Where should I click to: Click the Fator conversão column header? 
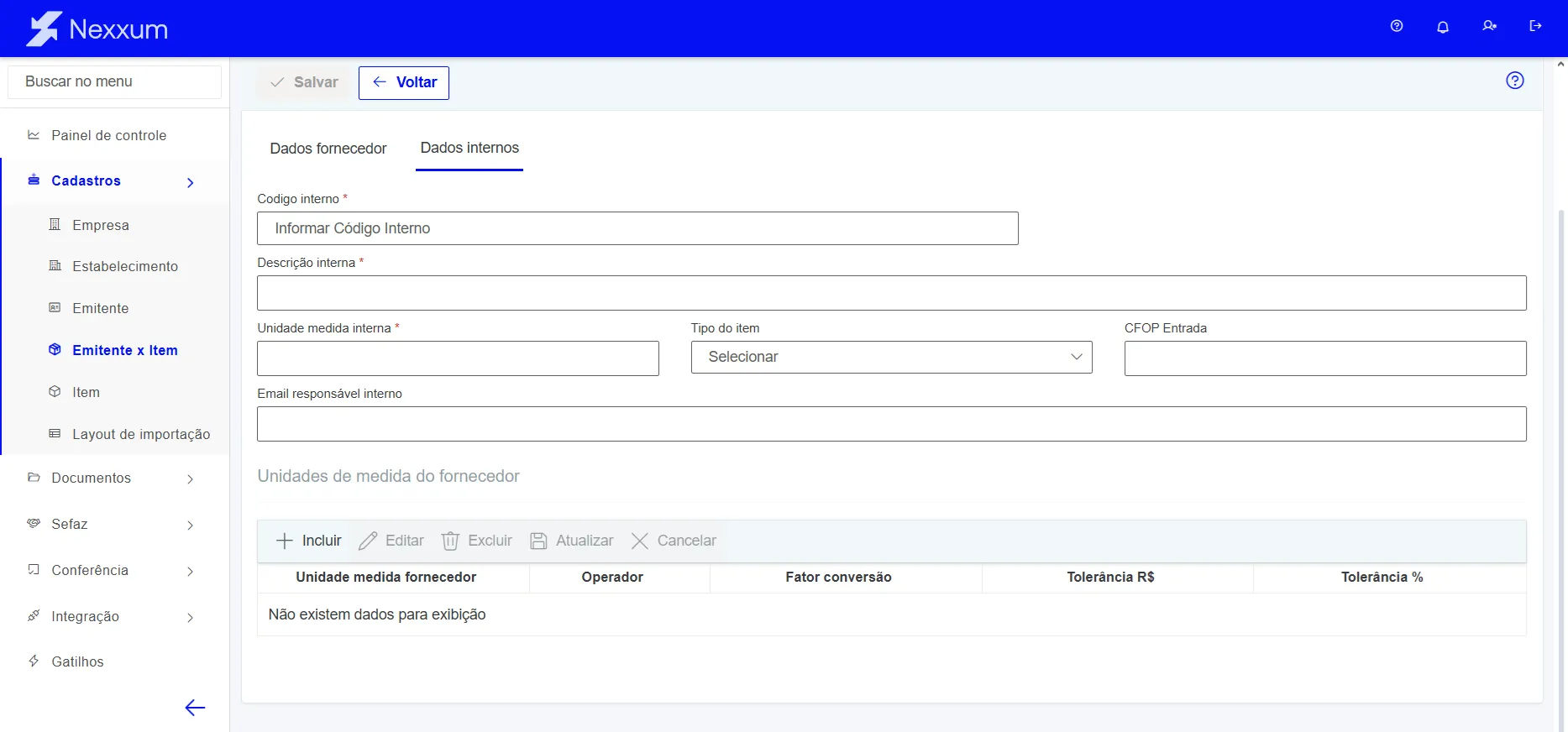pos(838,577)
